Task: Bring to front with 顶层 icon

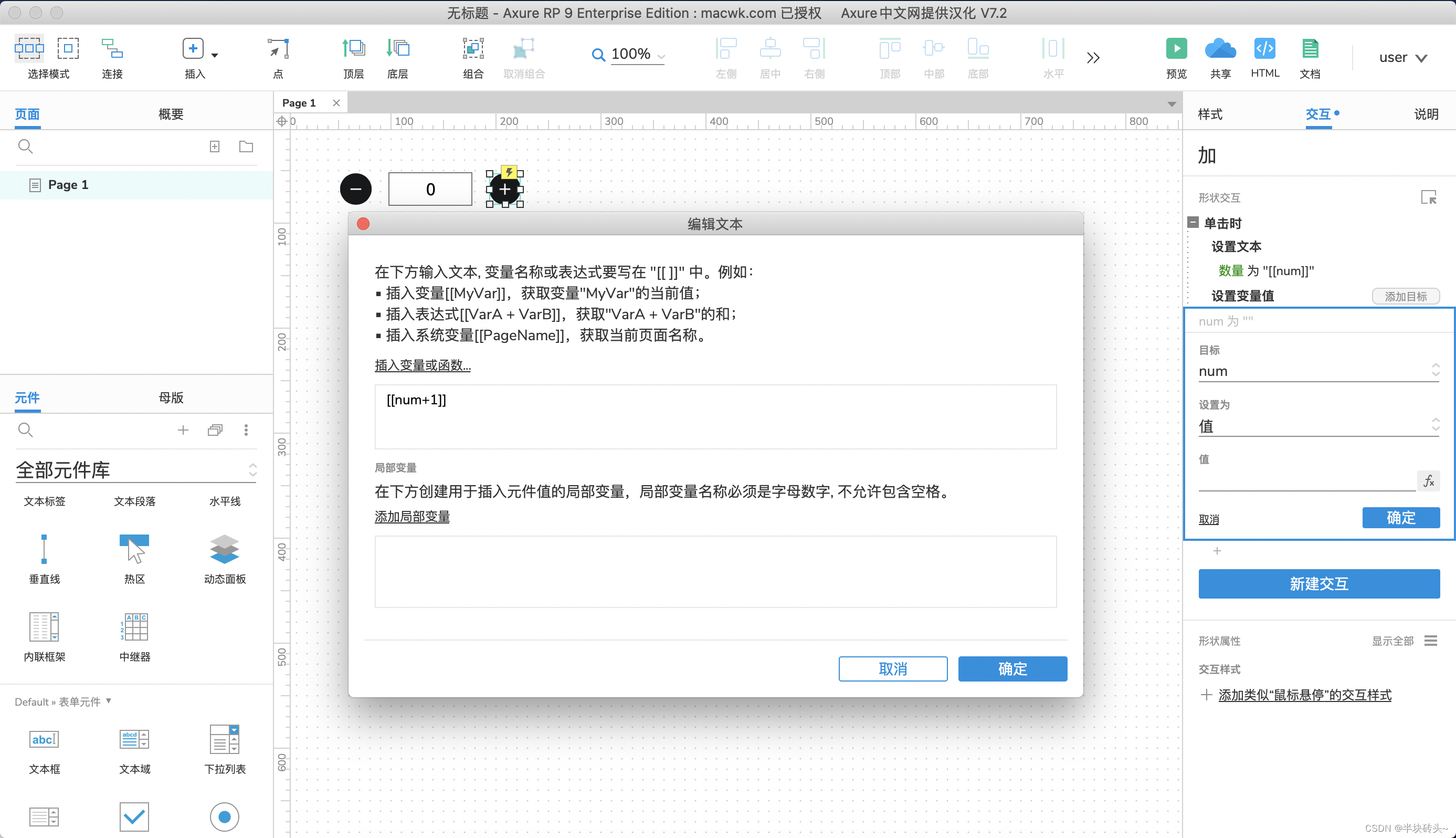Action: (x=353, y=49)
